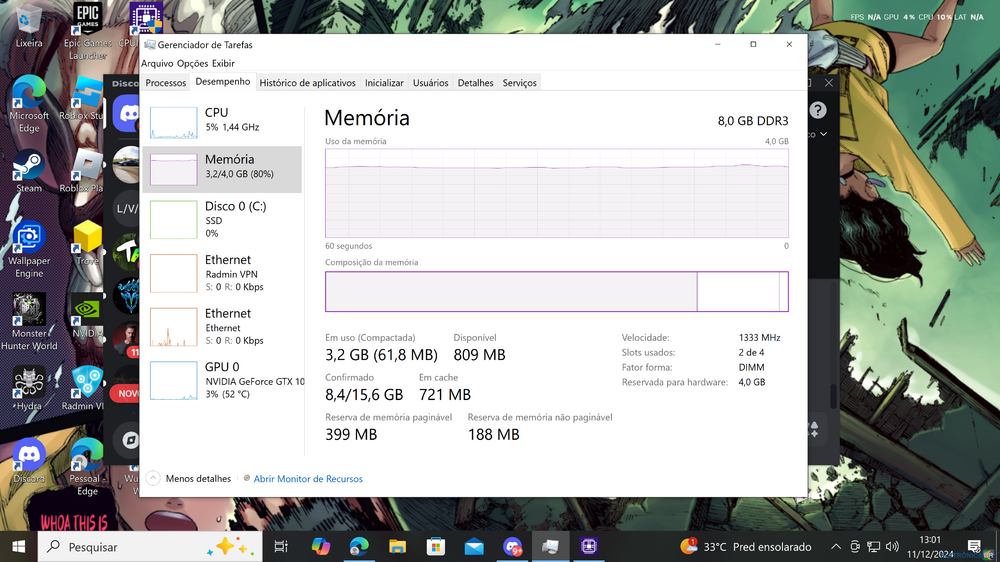Click Abrir Monitor de Recursos link
1000x562 pixels.
[308, 479]
